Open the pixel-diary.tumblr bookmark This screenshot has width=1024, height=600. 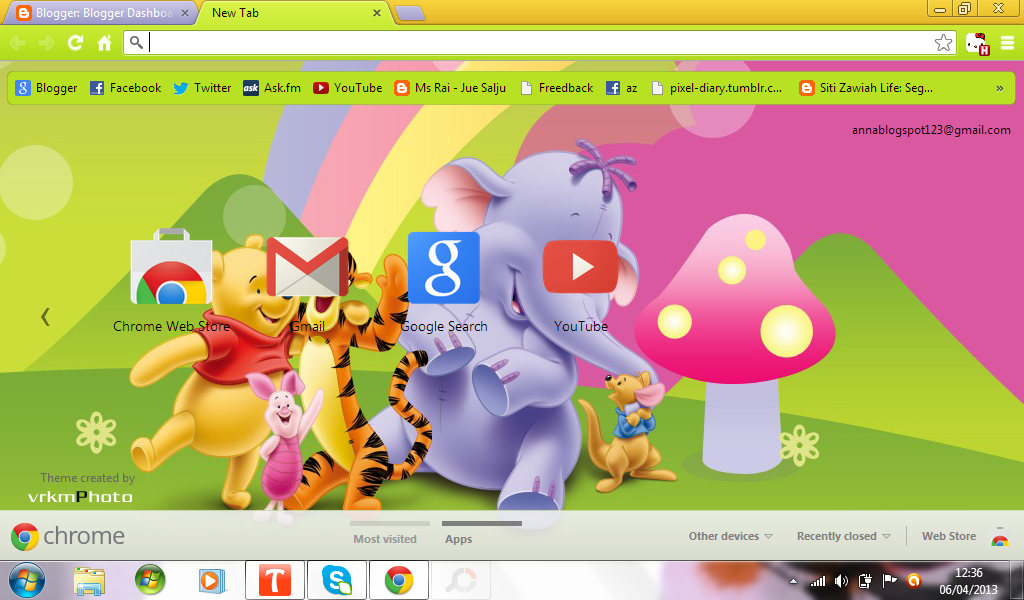pos(717,88)
